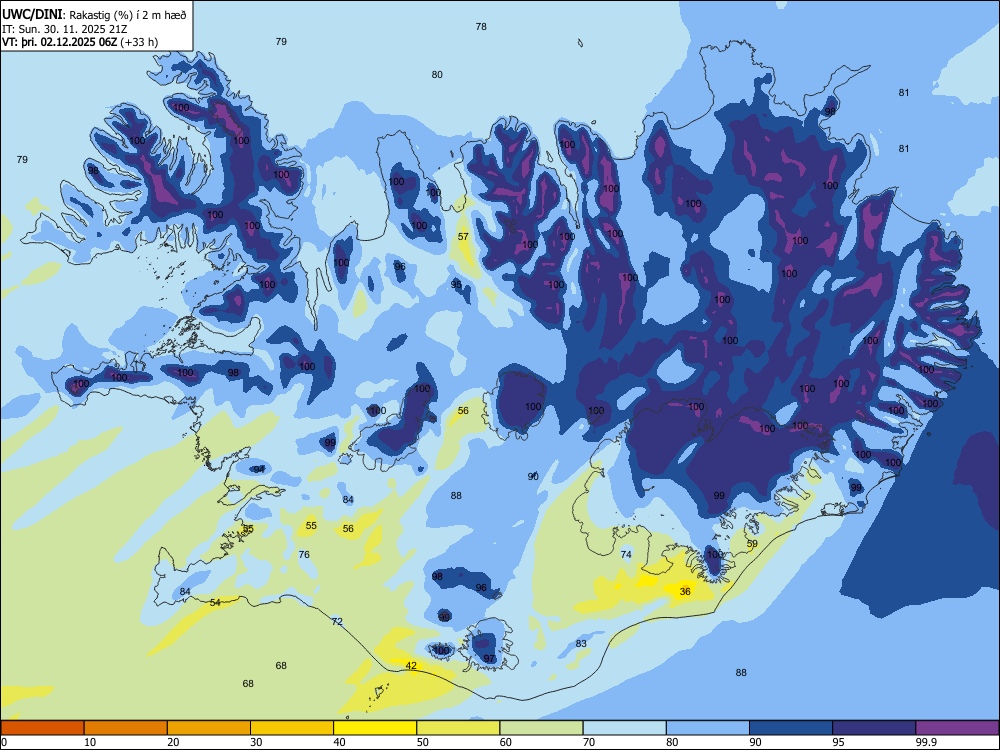Click the bright yellow 40–50 legend swatch

click(375, 728)
